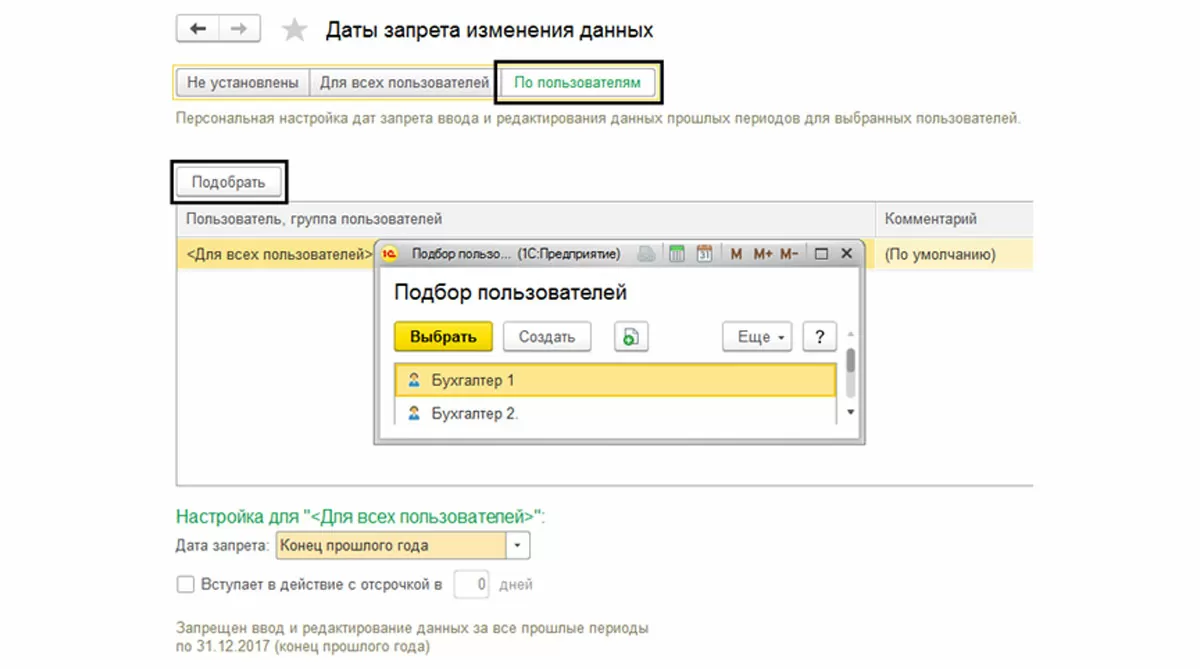Click the M- memory subtract button

789,254
